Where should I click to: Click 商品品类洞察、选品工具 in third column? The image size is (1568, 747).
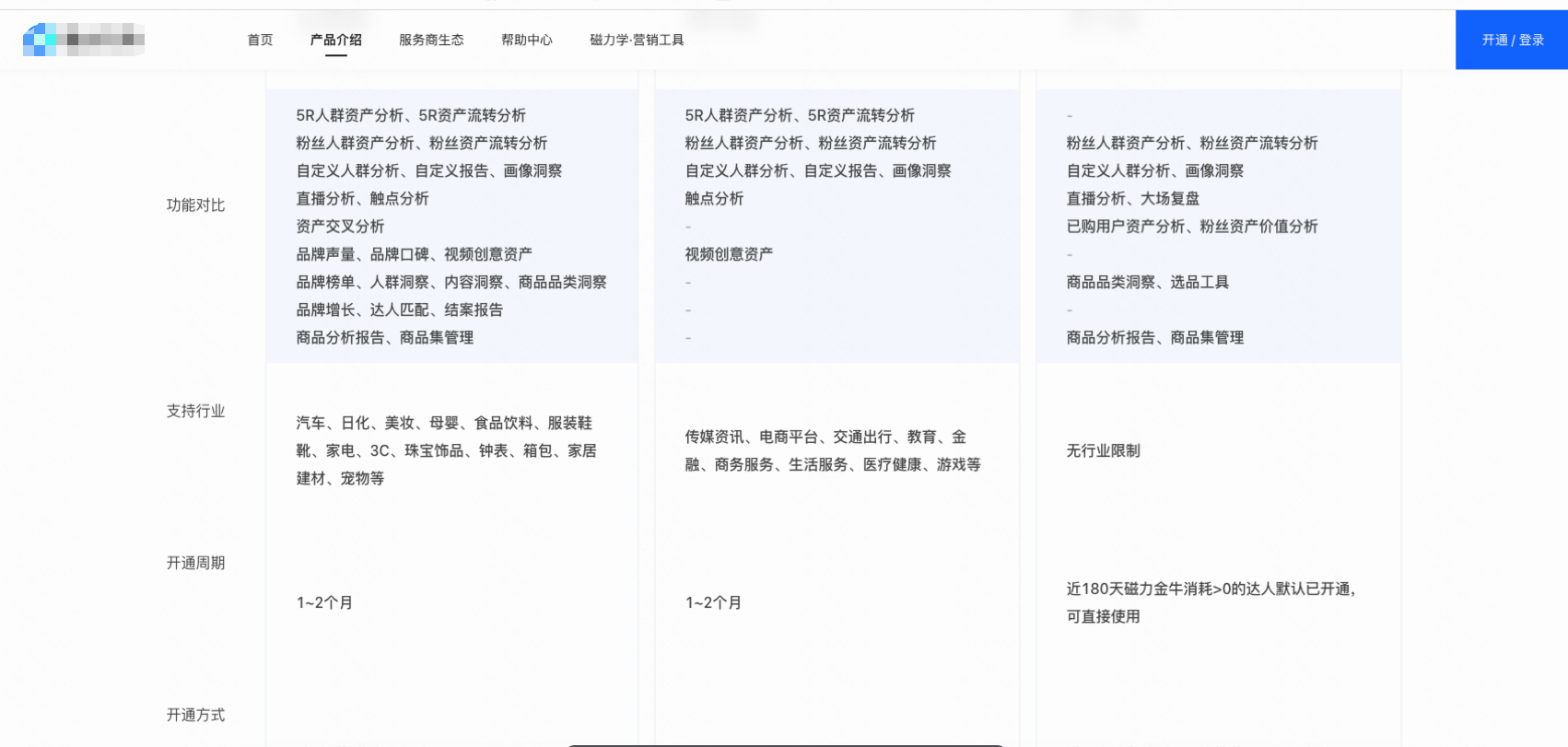(x=1147, y=283)
